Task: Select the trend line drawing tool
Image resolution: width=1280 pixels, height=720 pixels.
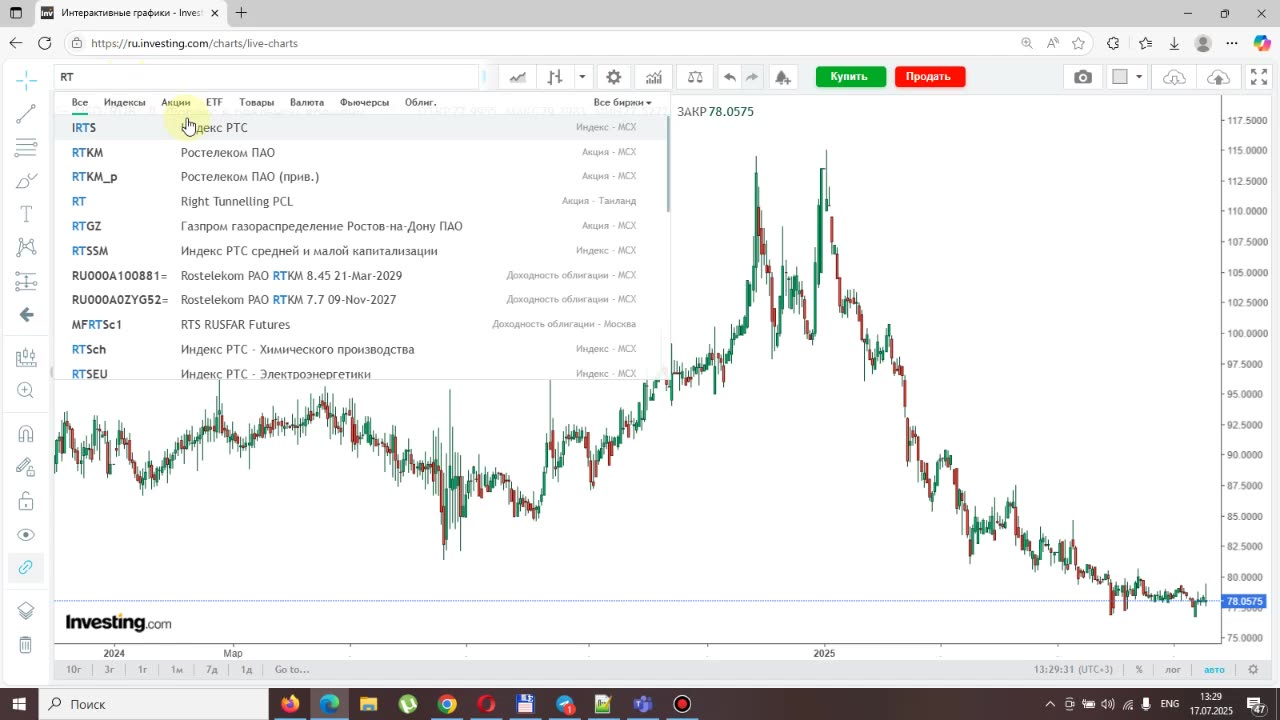Action: tap(26, 114)
